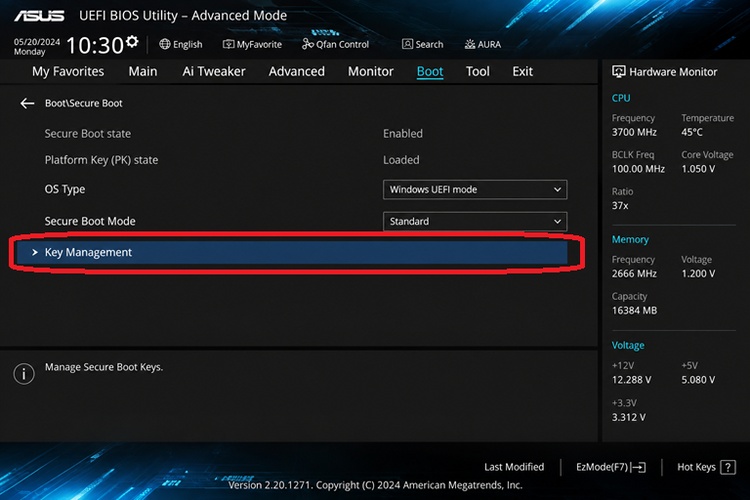
Task: Switch to the Main tab
Action: click(x=143, y=71)
